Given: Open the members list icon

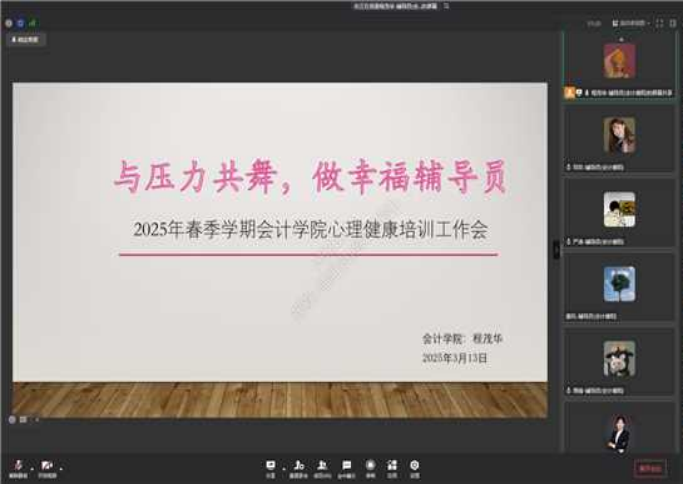Looking at the screenshot, I should point(322,466).
